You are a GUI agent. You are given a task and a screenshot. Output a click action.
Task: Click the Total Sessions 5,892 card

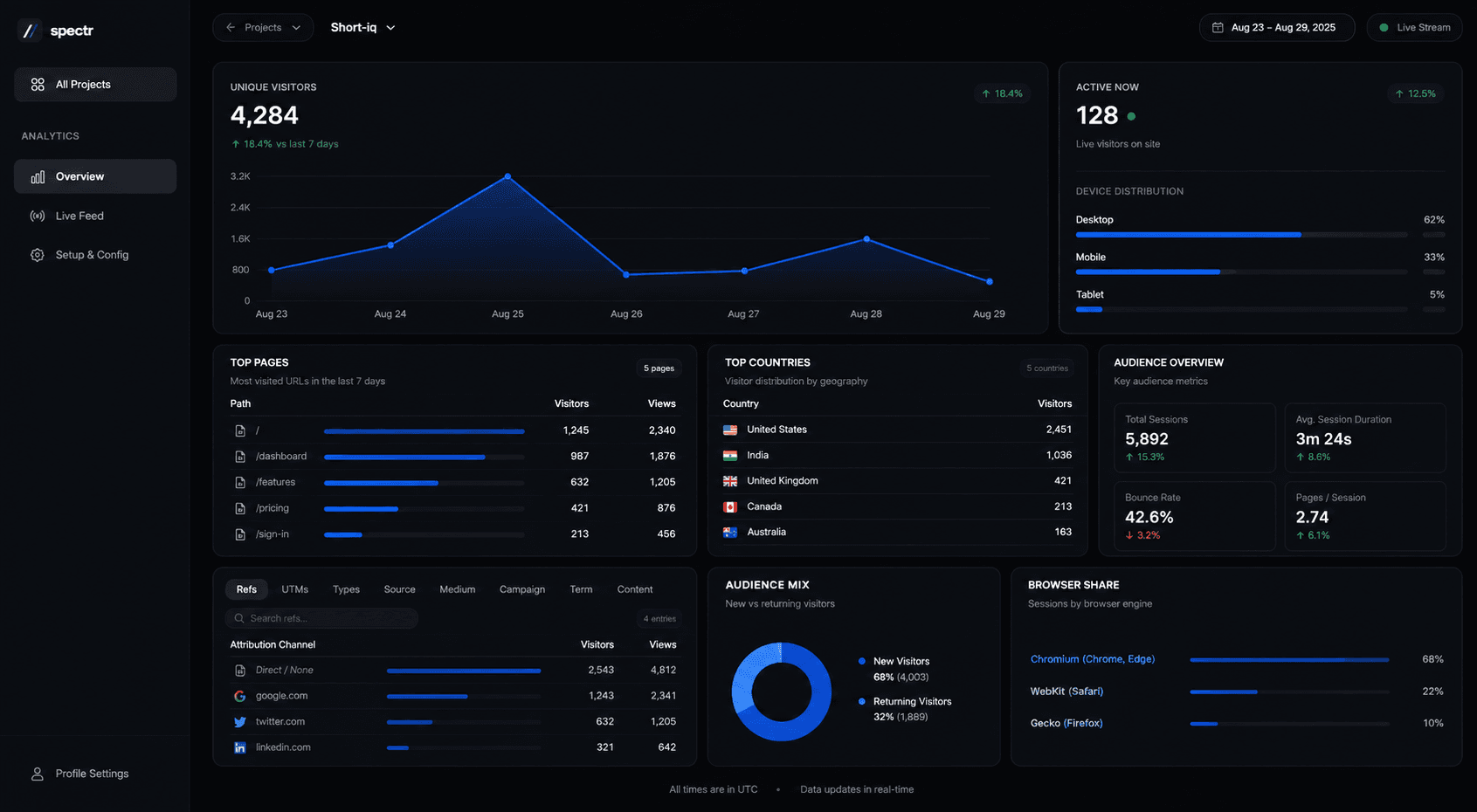pos(1195,437)
